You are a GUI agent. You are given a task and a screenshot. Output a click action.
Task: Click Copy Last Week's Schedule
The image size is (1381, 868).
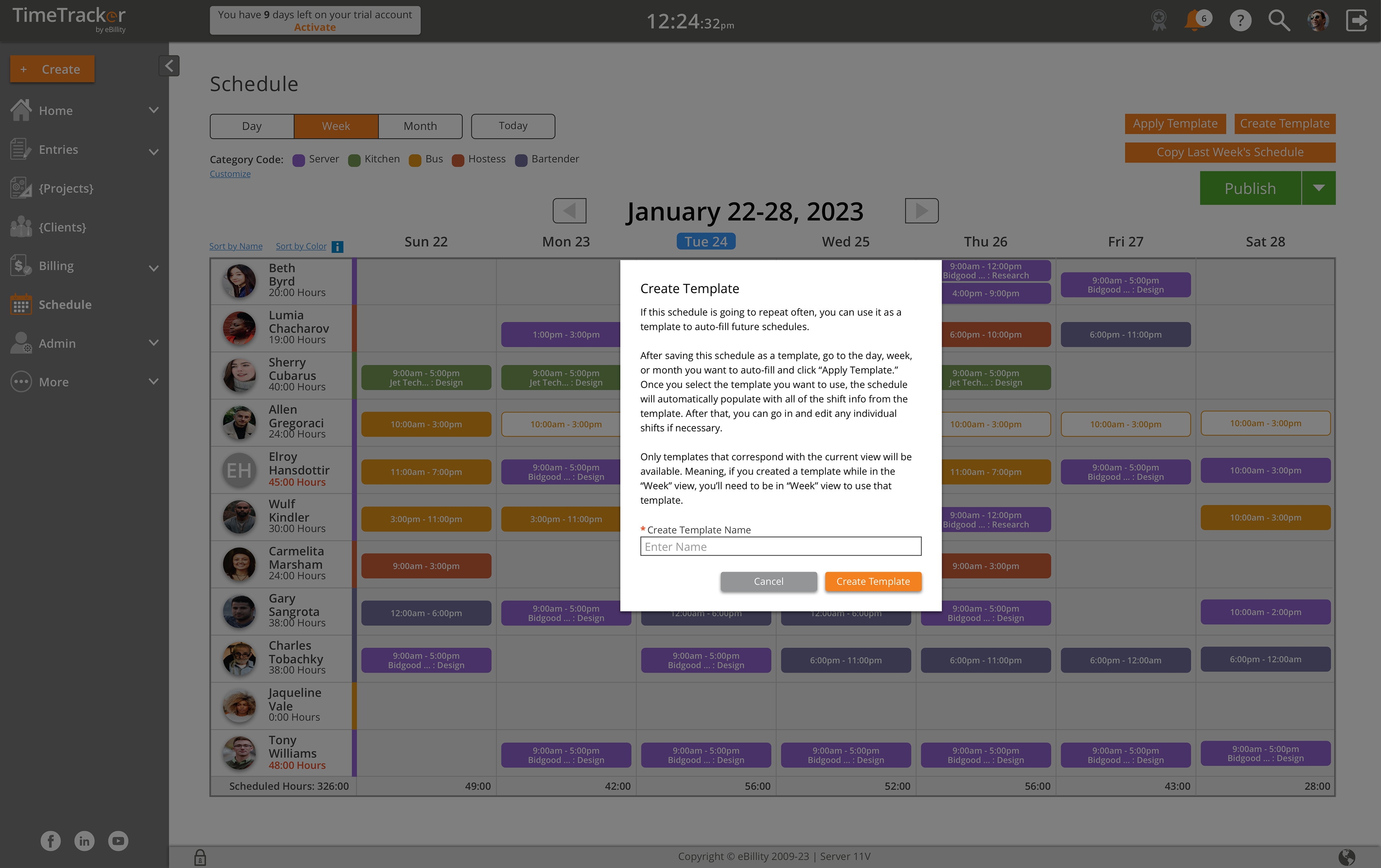click(1230, 152)
